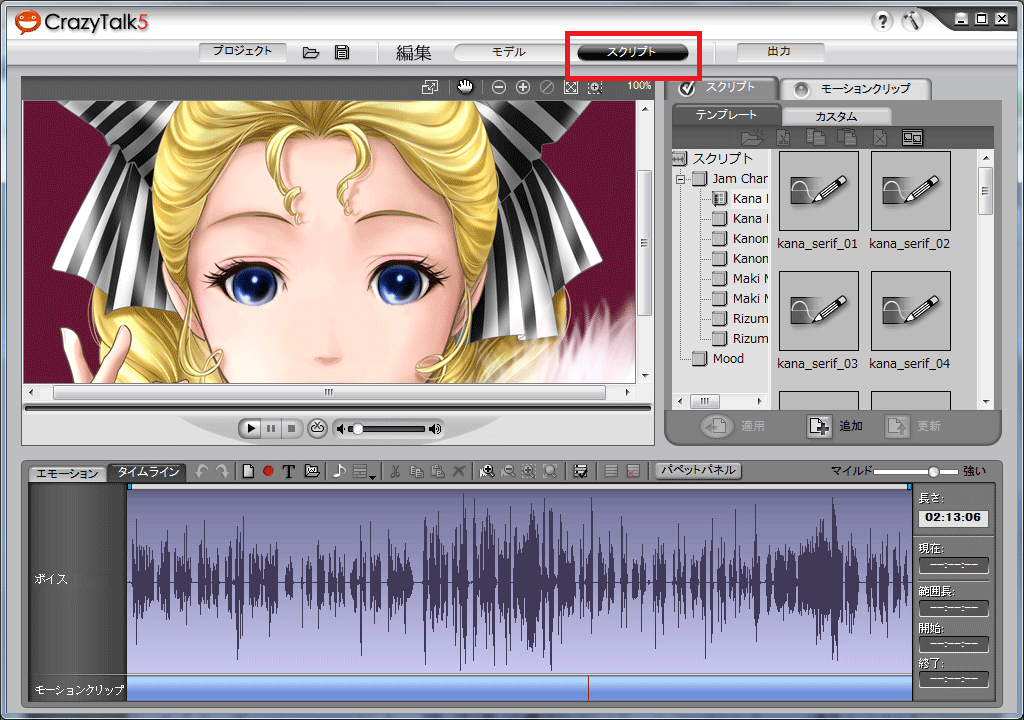Select the スクリプト tab in the top bar
The width and height of the screenshot is (1024, 720).
point(632,52)
